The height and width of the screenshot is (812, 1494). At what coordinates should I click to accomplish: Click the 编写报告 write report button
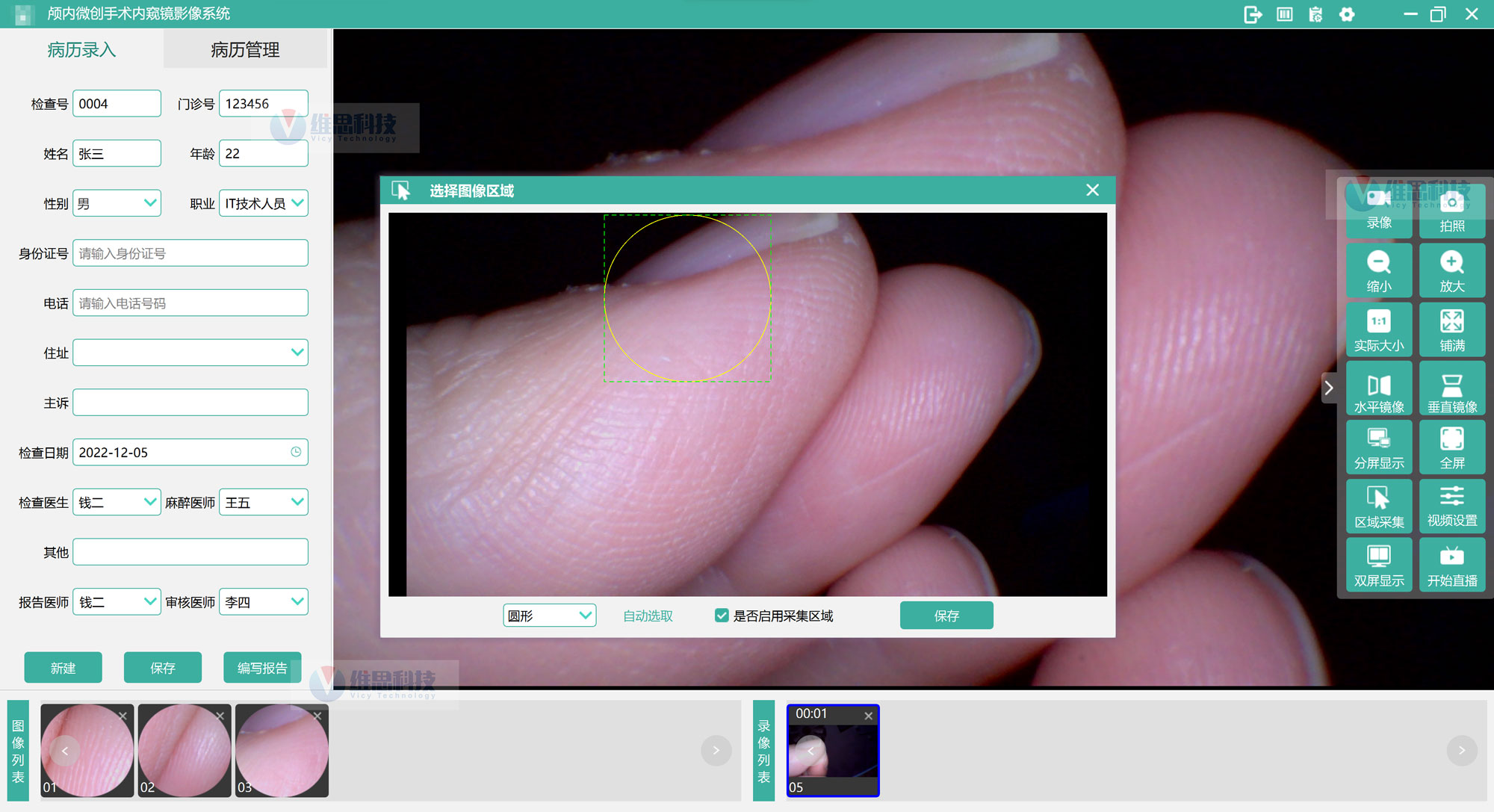pos(262,668)
